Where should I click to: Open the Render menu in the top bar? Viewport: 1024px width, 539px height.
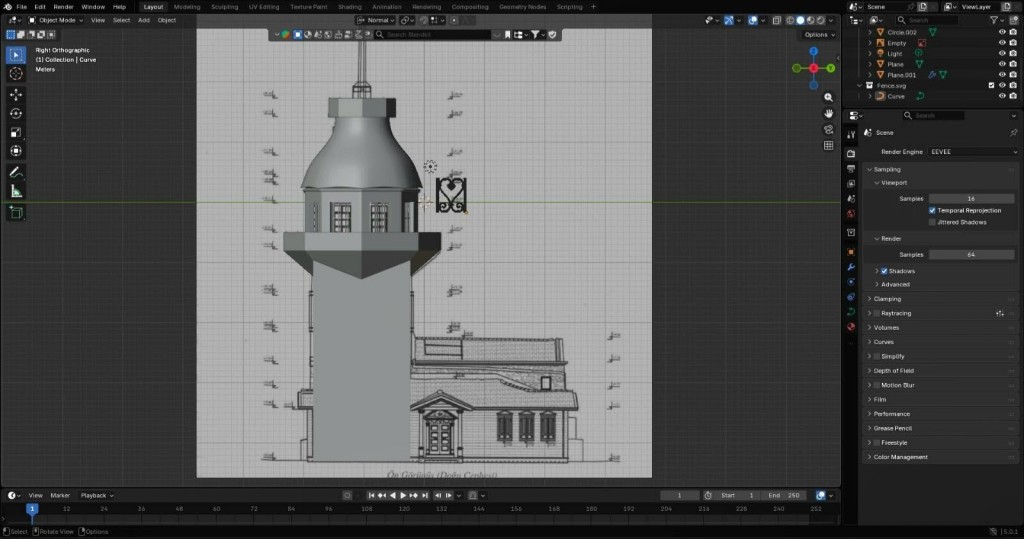63,7
